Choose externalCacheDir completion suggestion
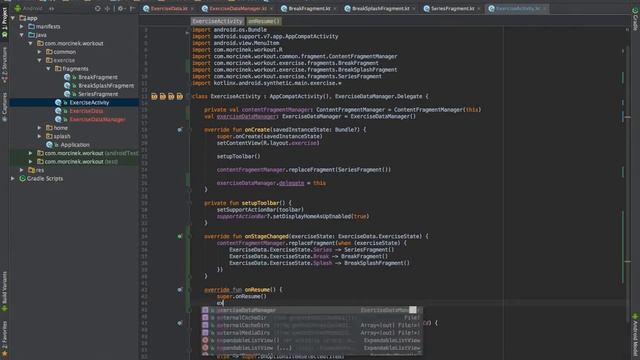Image resolution: width=640 pixels, height=360 pixels. 311,318
